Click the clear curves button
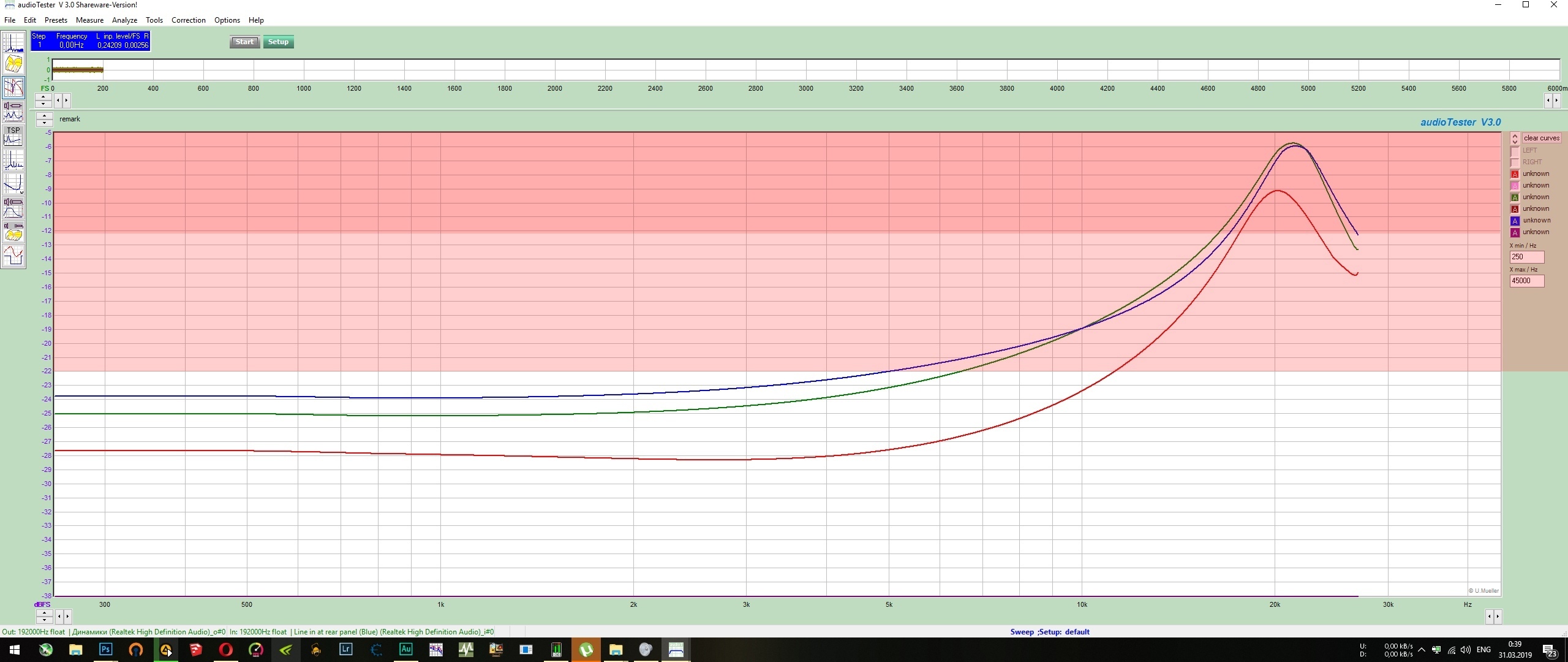 coord(1541,139)
